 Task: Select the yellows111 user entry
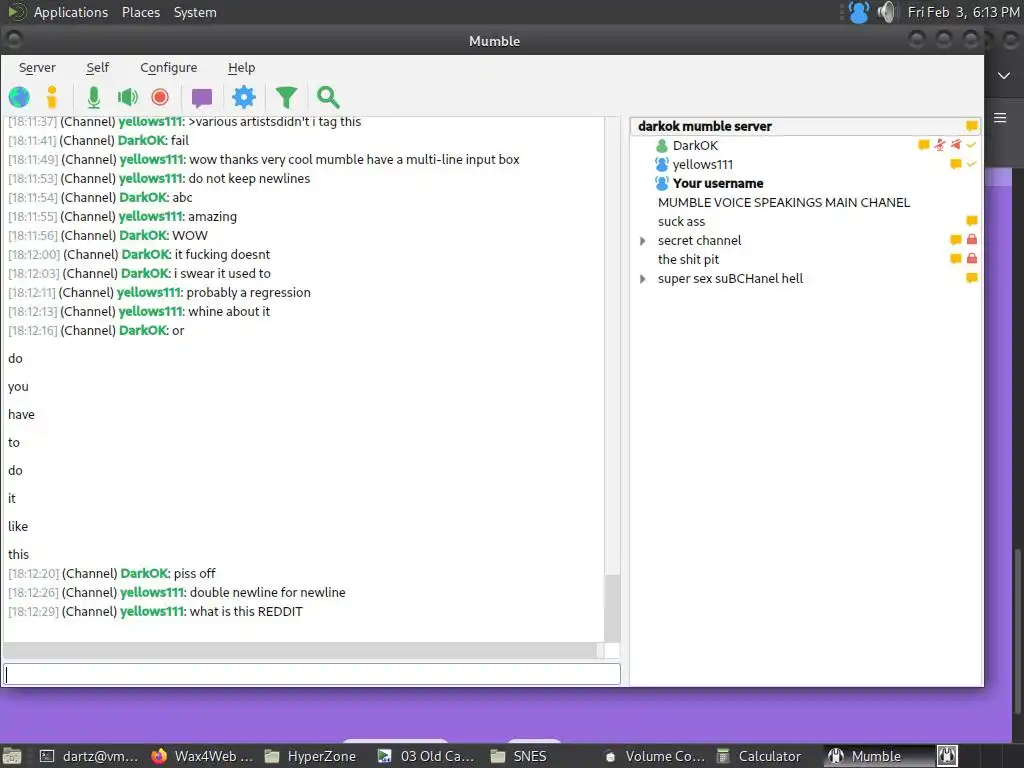coord(703,165)
